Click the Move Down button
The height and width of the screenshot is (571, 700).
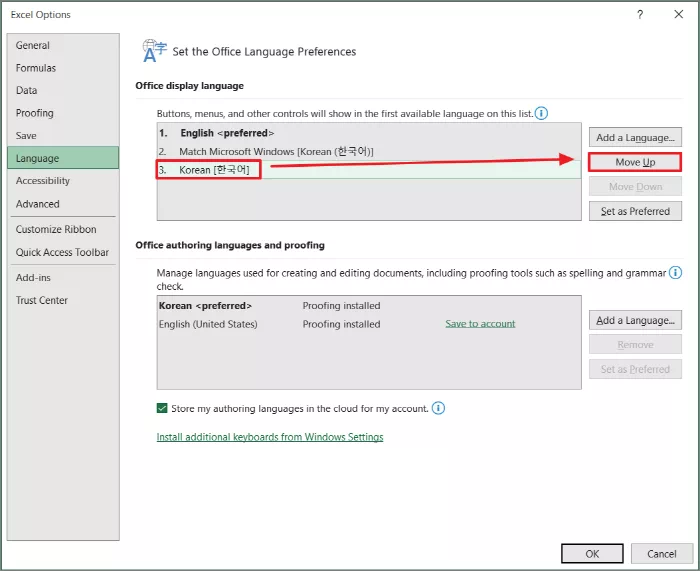pyautogui.click(x=635, y=187)
